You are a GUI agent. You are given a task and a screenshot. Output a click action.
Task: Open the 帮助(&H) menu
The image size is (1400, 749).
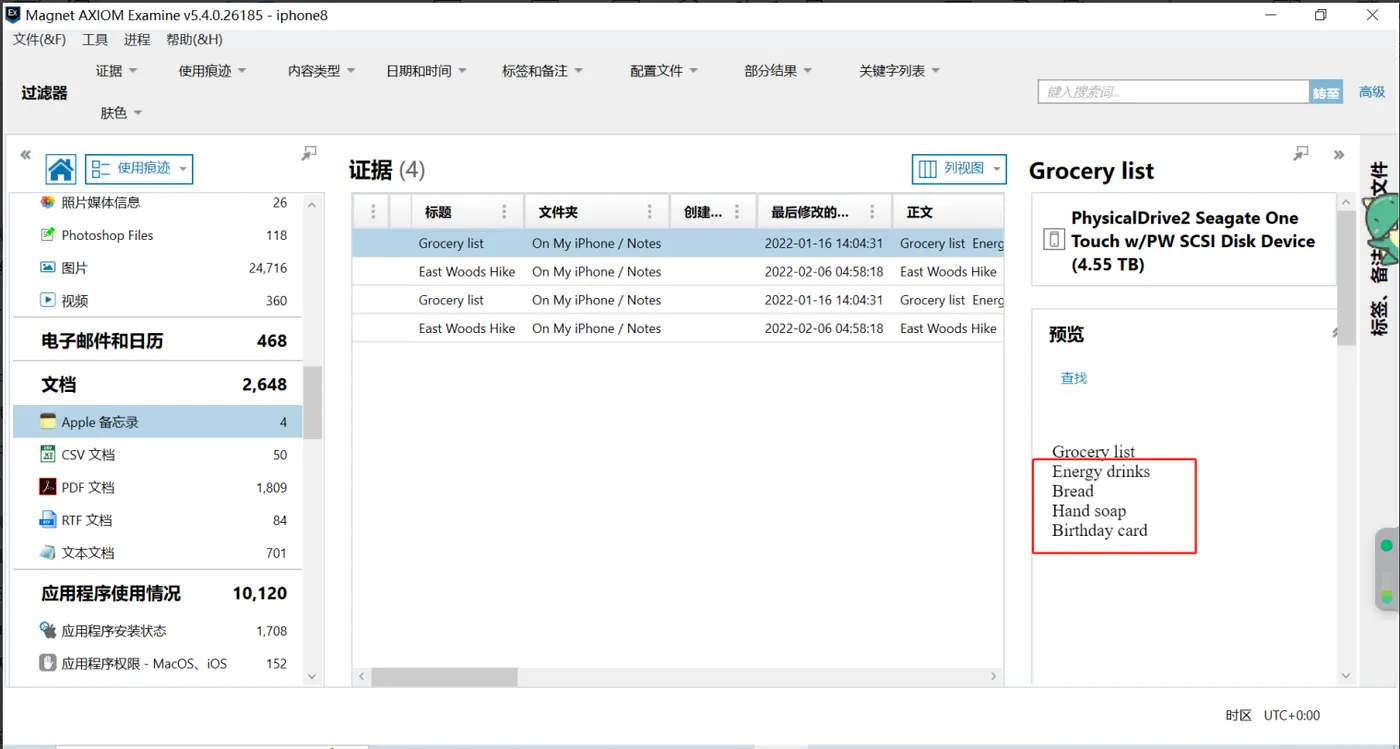(x=194, y=40)
